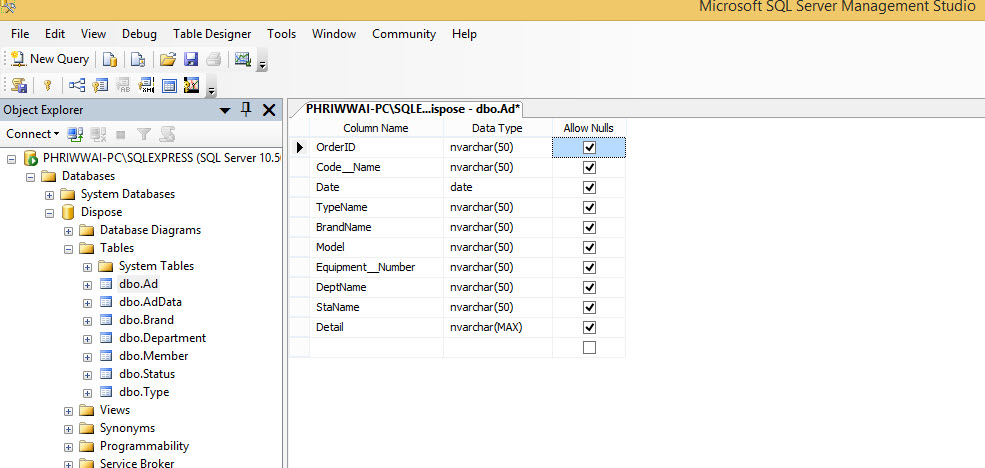Check Allow Nulls in the empty row
The width and height of the screenshot is (985, 468).
pyautogui.click(x=589, y=347)
